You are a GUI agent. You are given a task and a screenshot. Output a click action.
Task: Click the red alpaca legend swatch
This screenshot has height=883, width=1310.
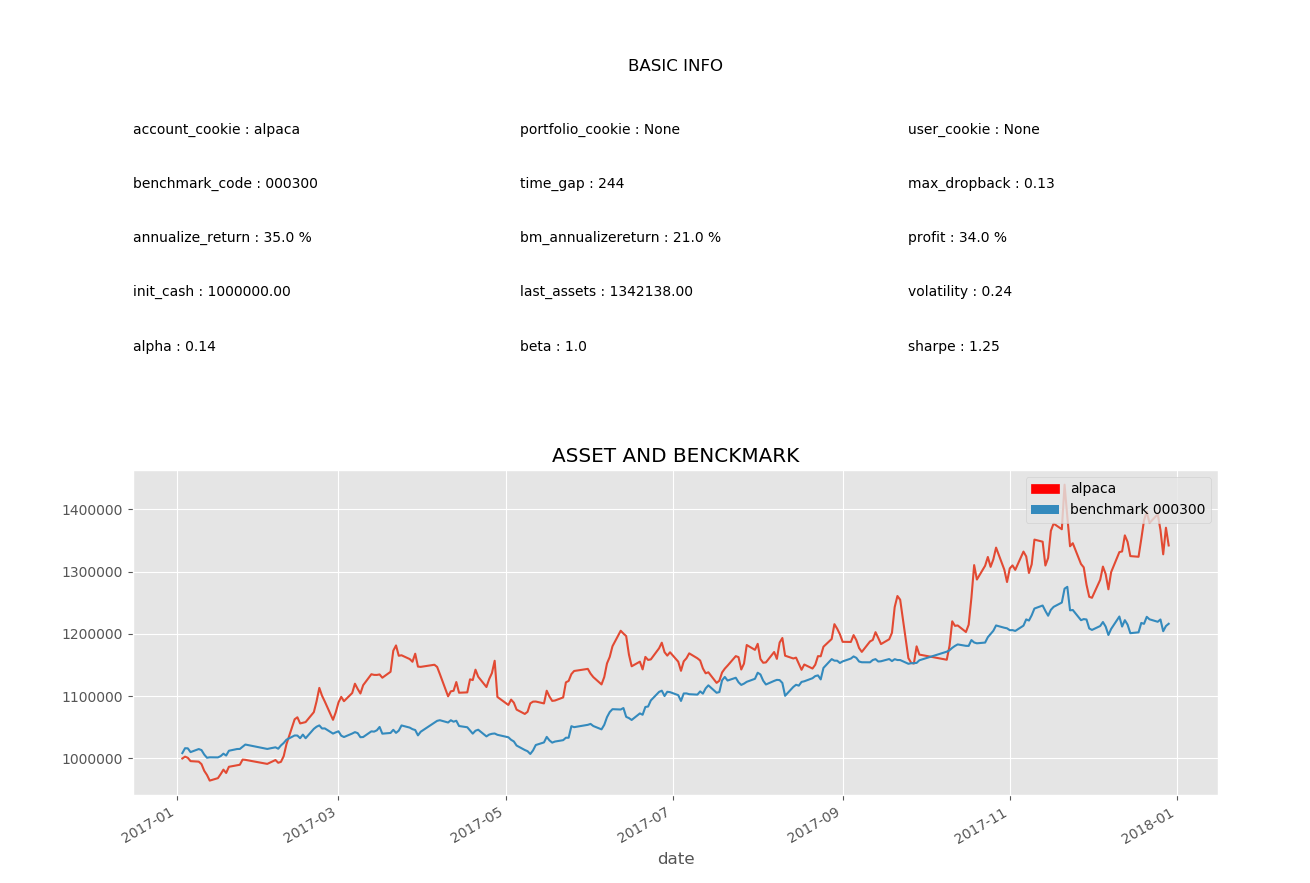click(1045, 489)
